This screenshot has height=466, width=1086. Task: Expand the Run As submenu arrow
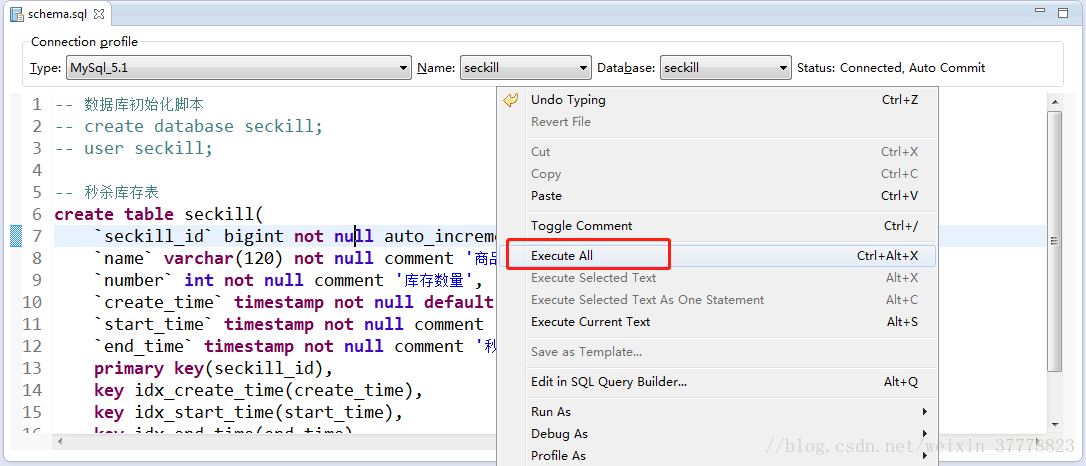point(925,412)
